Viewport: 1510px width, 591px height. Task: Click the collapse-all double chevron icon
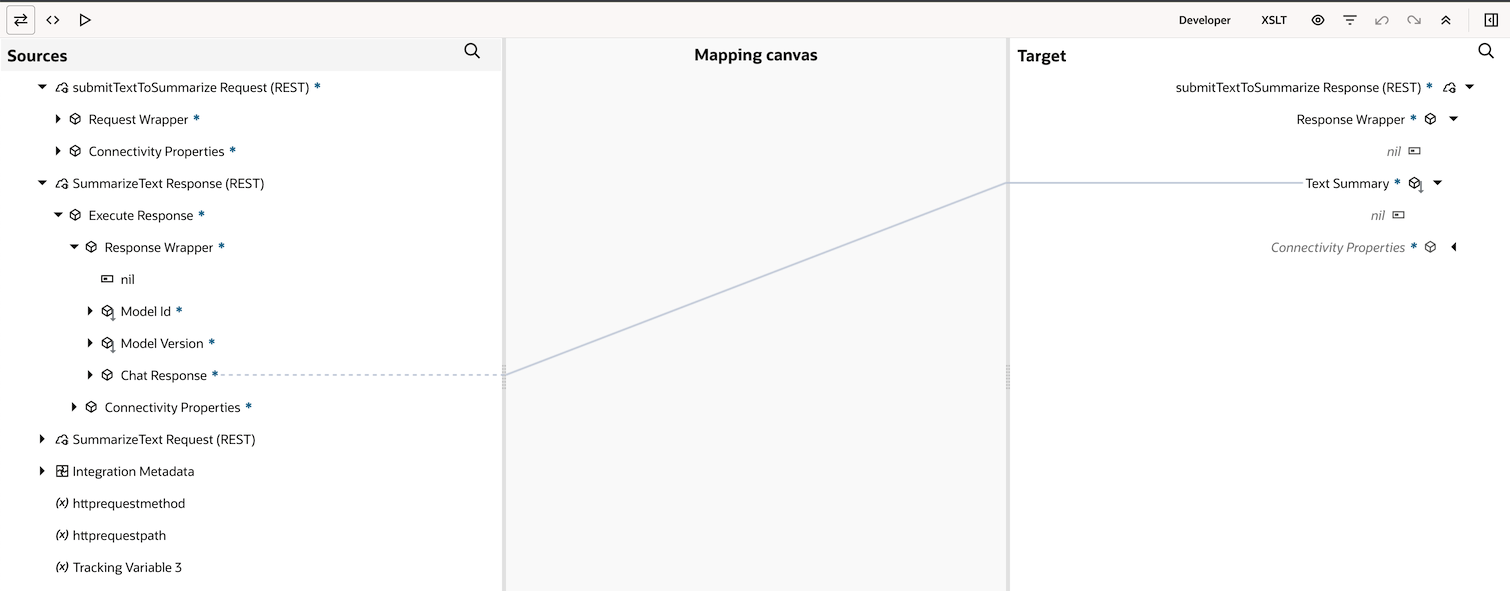coord(1446,20)
